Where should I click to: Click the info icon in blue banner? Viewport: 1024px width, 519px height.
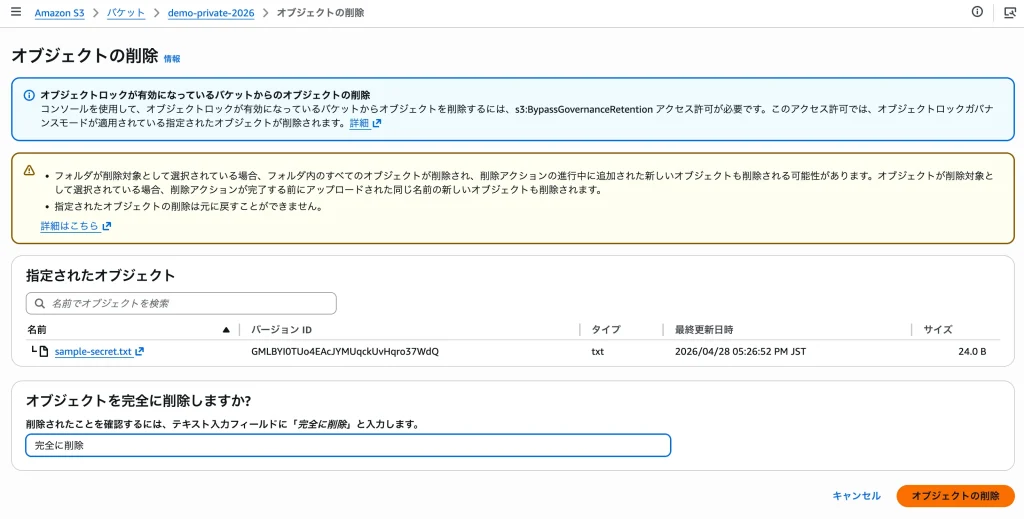29,95
